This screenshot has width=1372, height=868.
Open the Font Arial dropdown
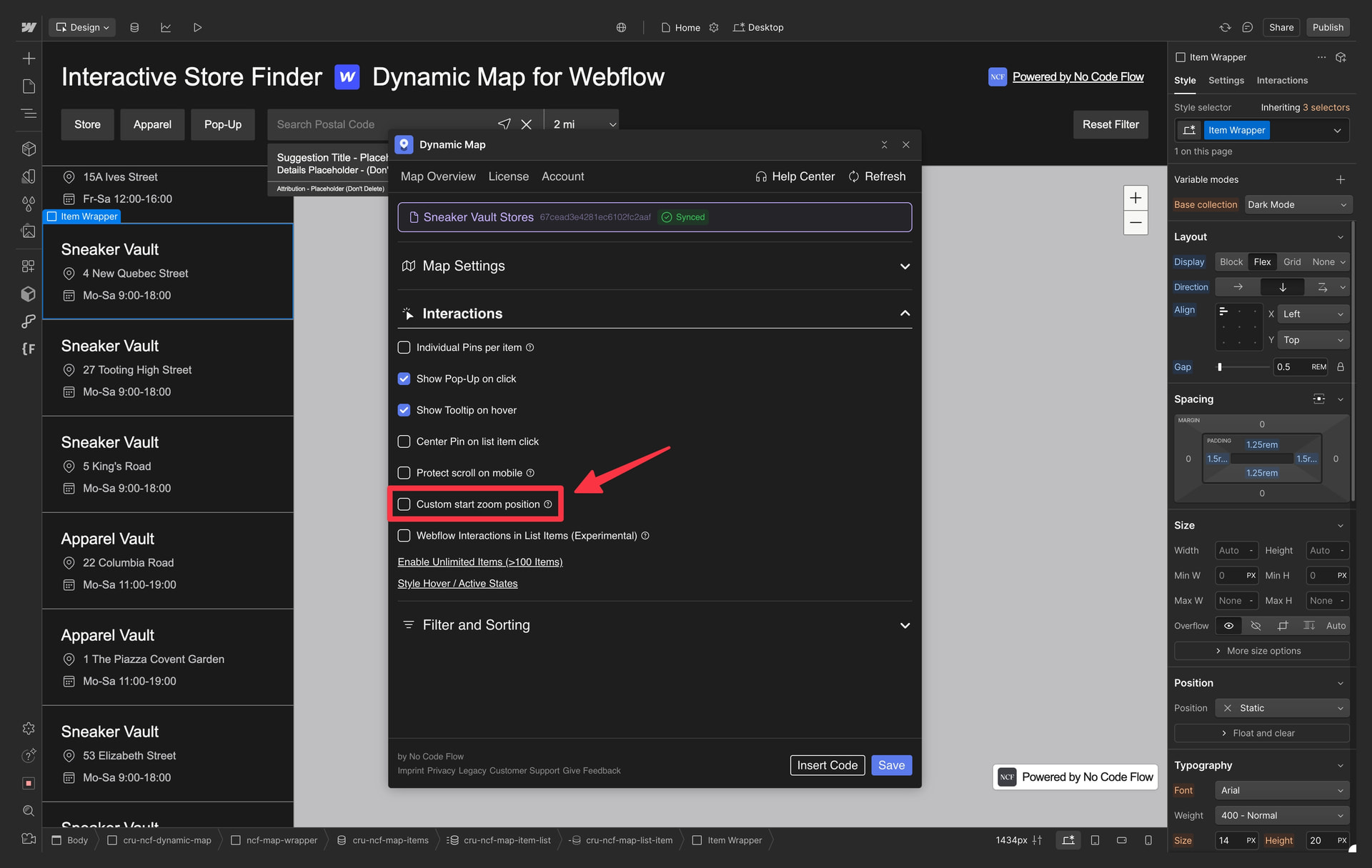(1282, 790)
